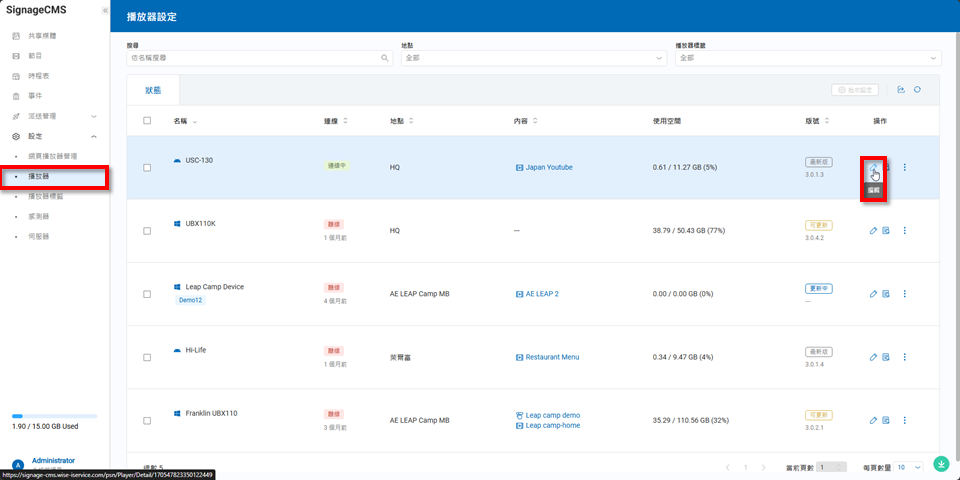
Task: Select the Franklin UBX110 row checkbox
Action: pos(147,420)
